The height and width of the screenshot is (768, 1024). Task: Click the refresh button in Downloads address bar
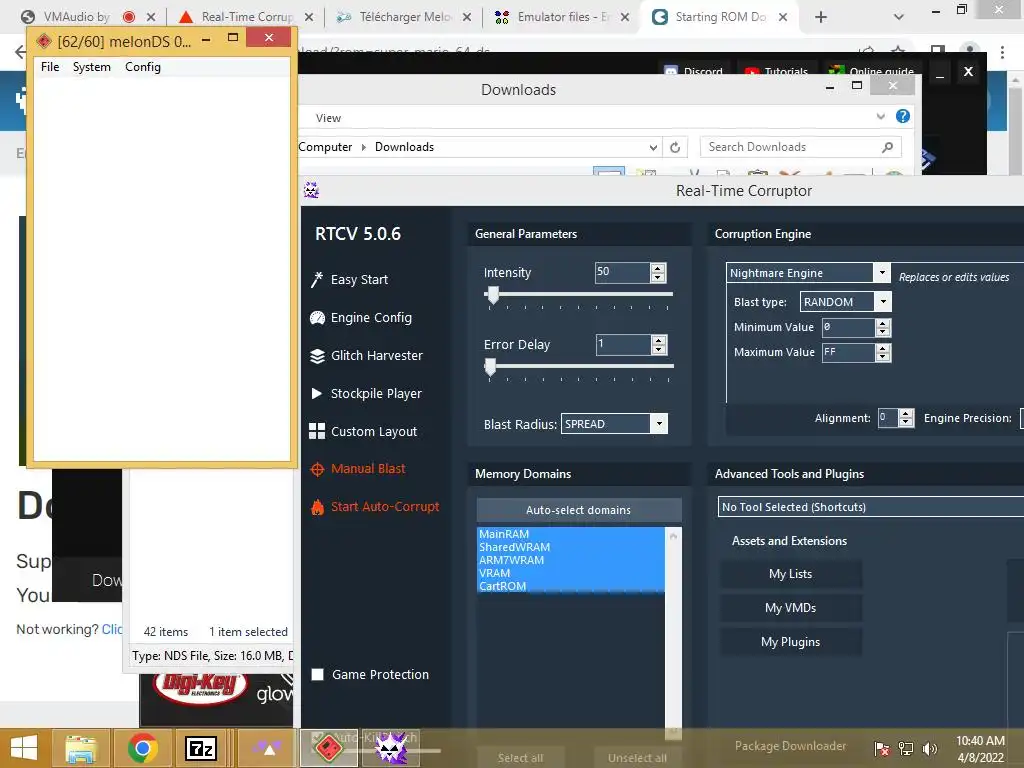coord(675,147)
